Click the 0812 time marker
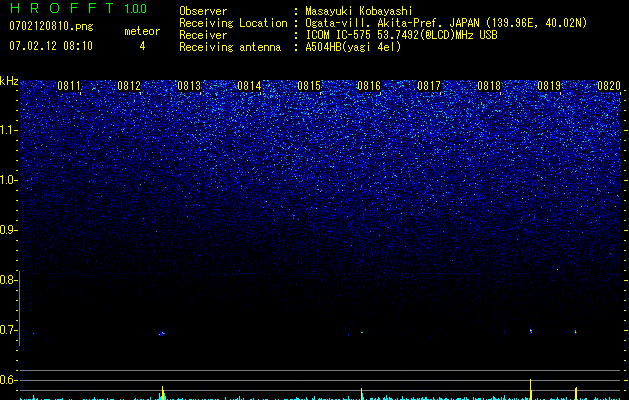629x400 pixels. (x=129, y=86)
